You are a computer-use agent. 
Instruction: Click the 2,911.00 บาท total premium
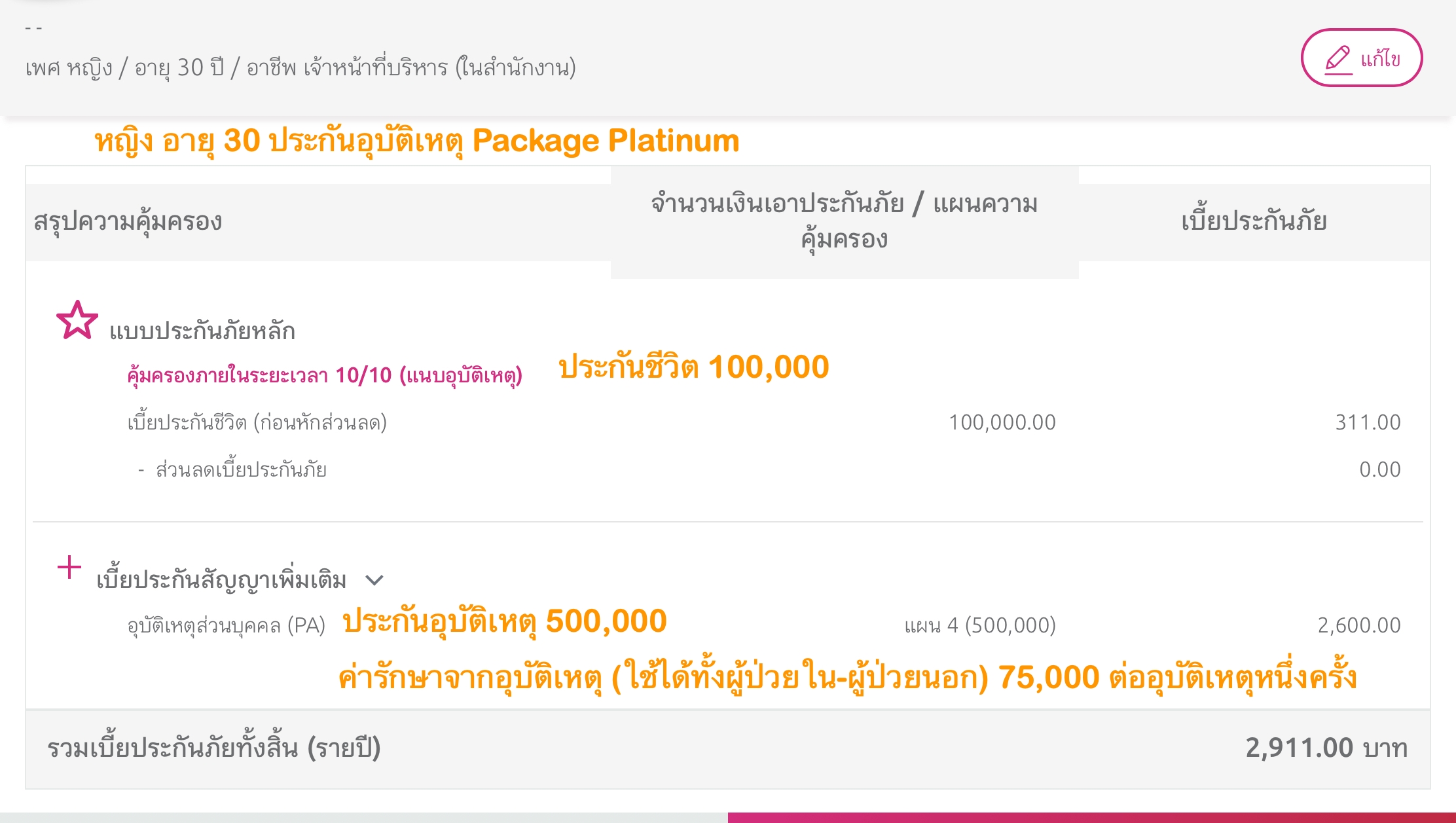pos(1326,748)
